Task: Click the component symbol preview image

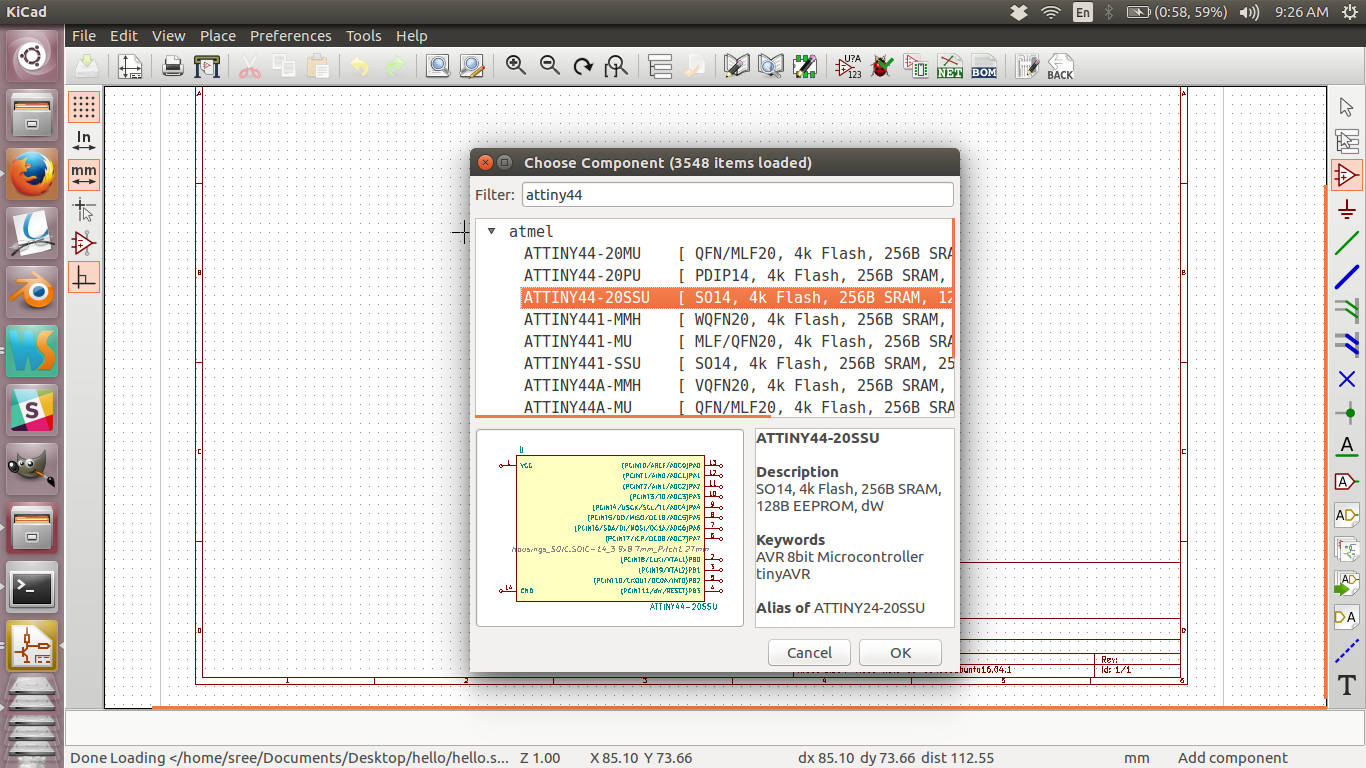Action: point(610,528)
